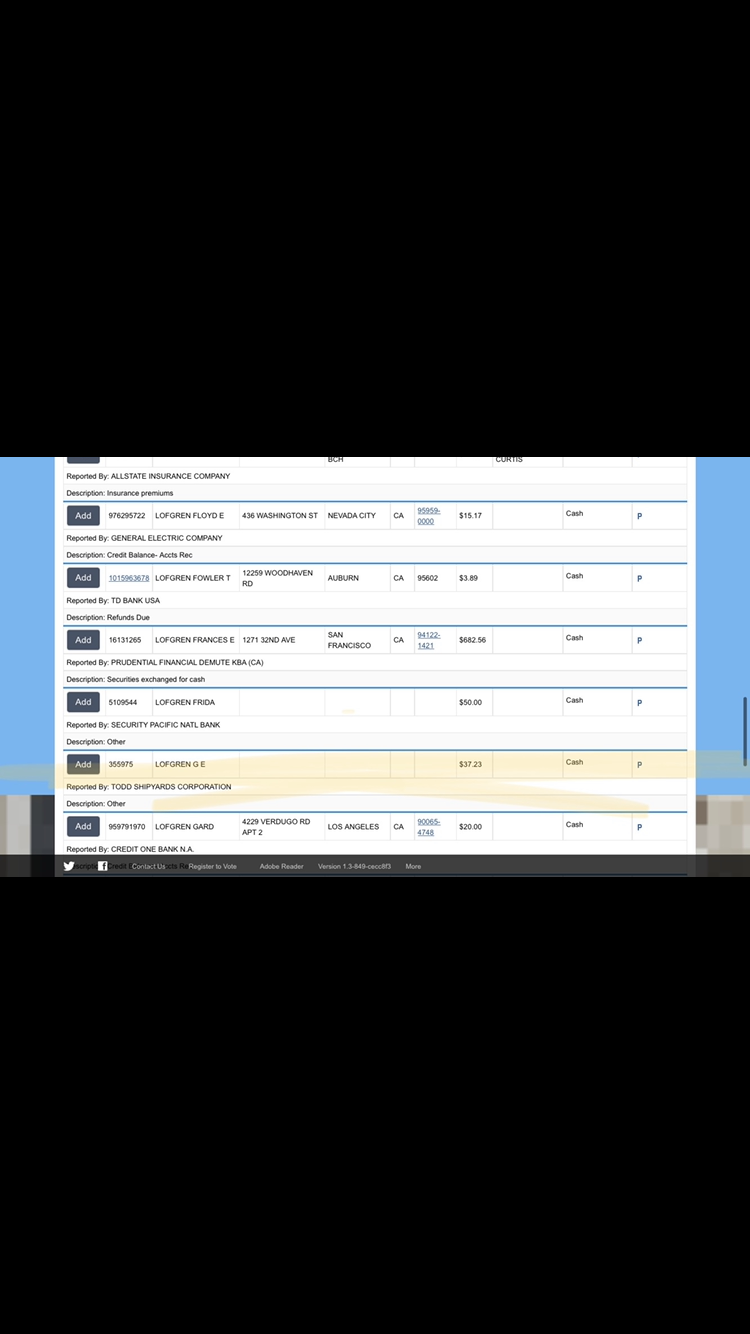Select Description: Insurance premiums

(x=120, y=493)
